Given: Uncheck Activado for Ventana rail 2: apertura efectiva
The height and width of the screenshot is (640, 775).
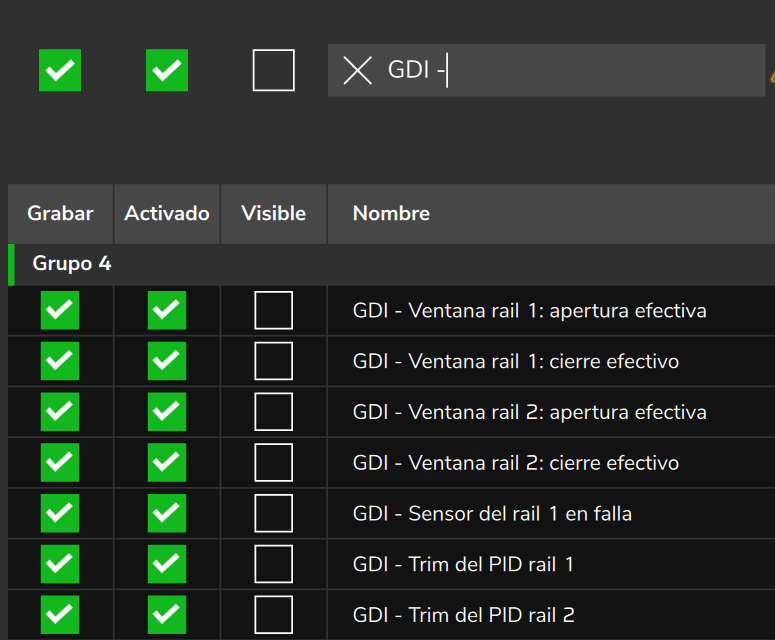Looking at the screenshot, I should coord(167,412).
